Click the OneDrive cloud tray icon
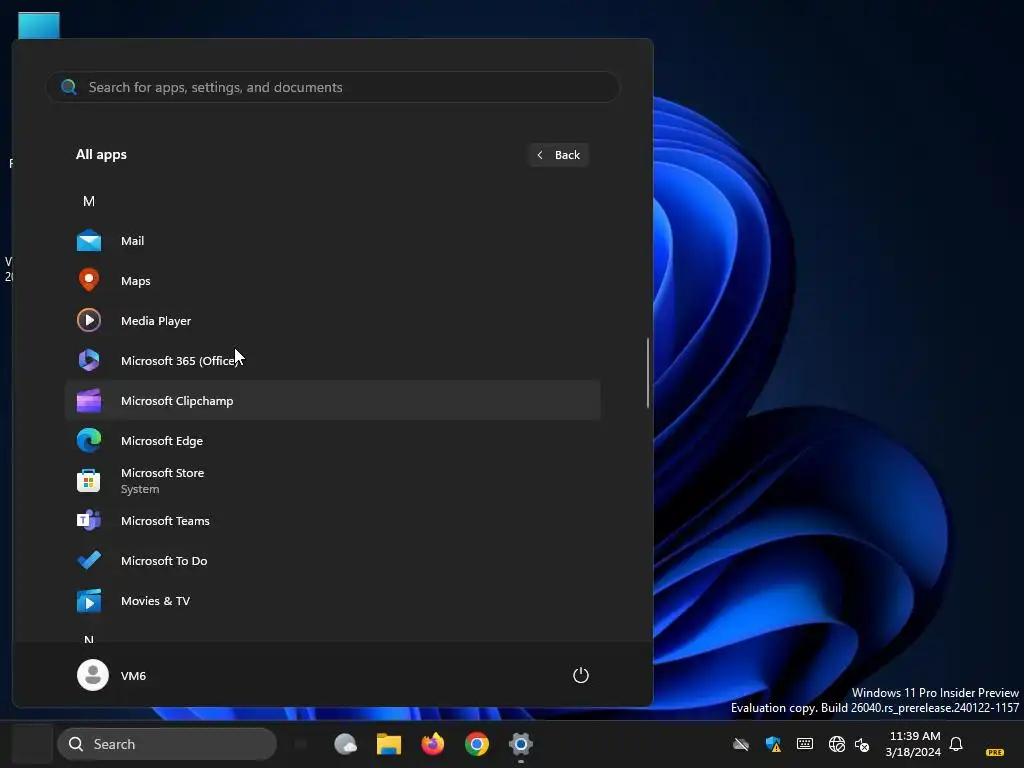The width and height of the screenshot is (1024, 768). point(741,744)
